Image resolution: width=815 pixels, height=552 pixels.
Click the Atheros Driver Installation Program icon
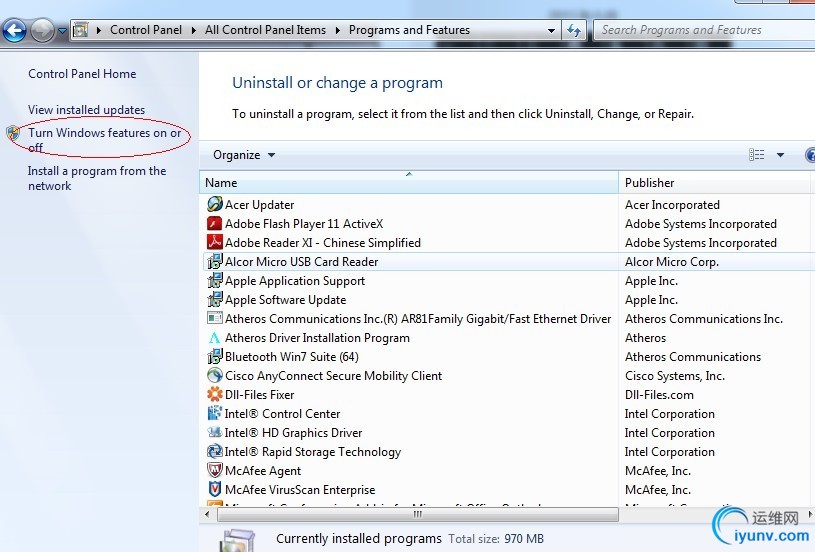coord(215,338)
